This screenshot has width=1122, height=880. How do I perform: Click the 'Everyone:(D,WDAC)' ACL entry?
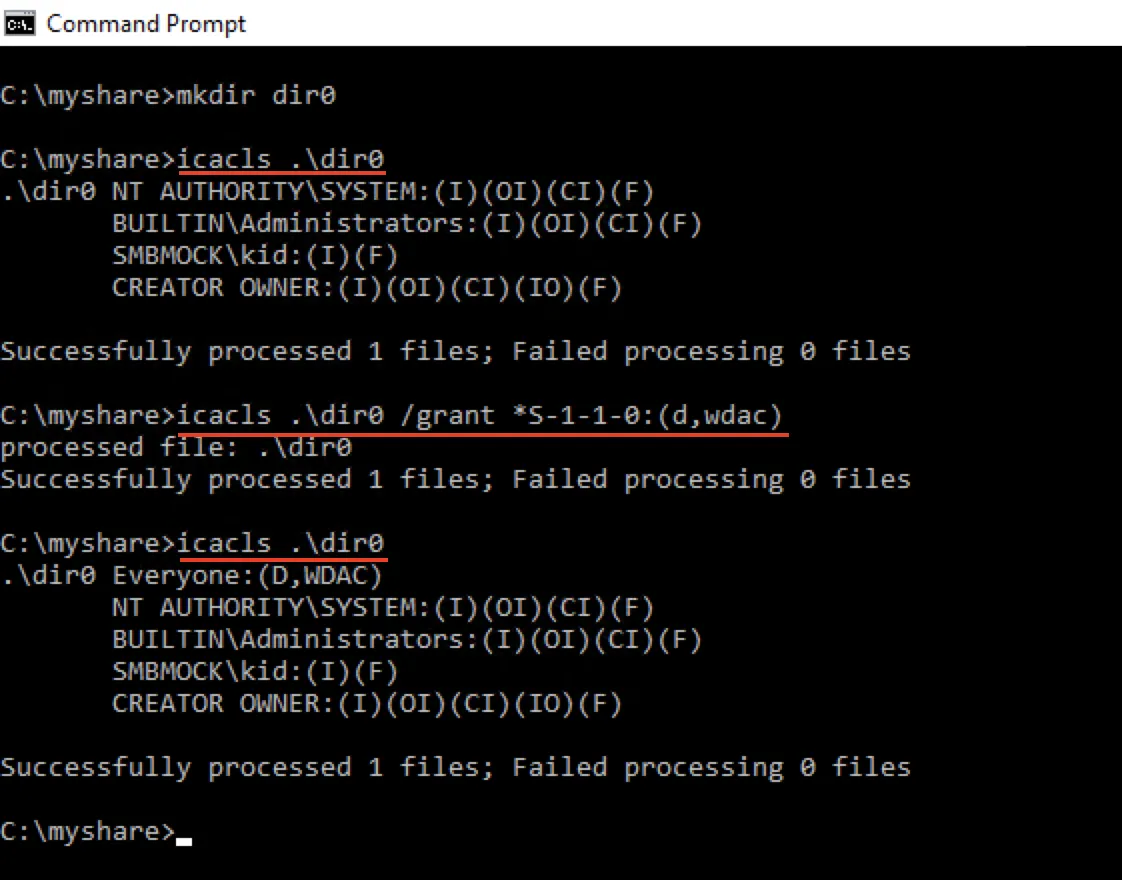pos(248,575)
